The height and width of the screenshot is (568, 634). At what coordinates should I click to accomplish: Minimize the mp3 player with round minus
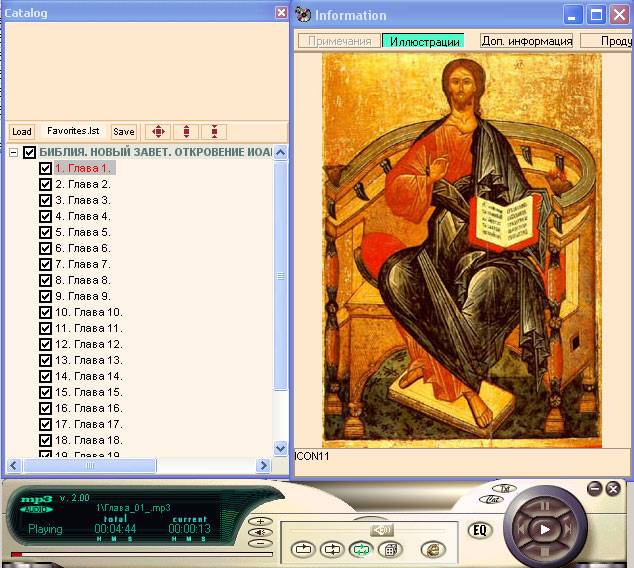pos(595,489)
